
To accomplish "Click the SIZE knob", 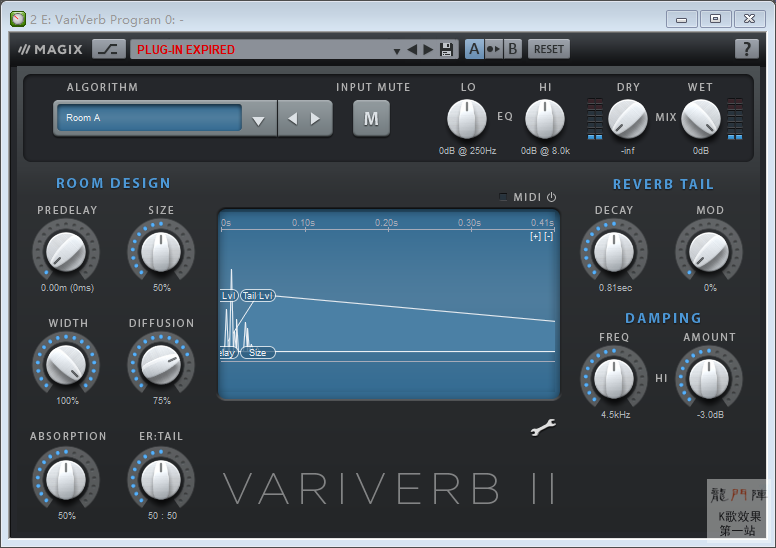I will 161,252.
